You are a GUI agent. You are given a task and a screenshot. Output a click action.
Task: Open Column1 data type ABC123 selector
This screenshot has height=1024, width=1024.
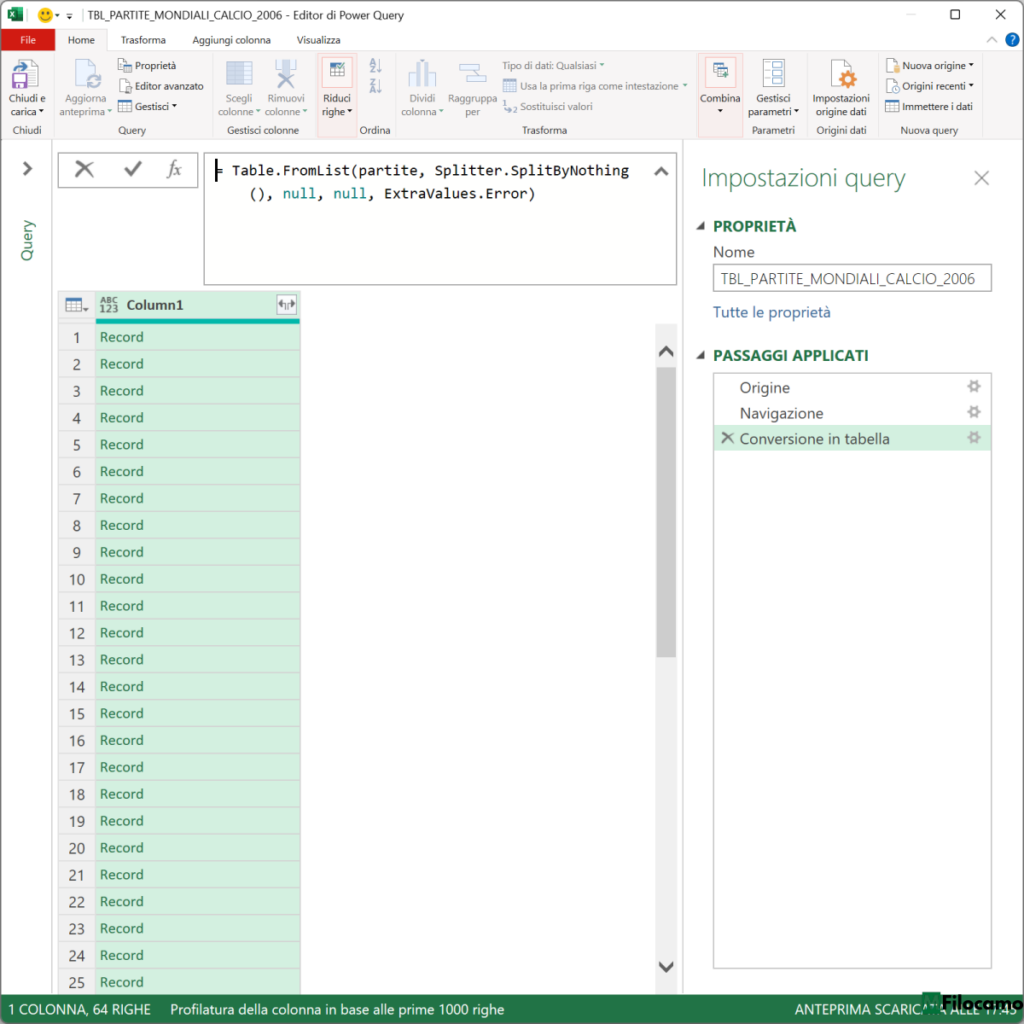click(108, 304)
